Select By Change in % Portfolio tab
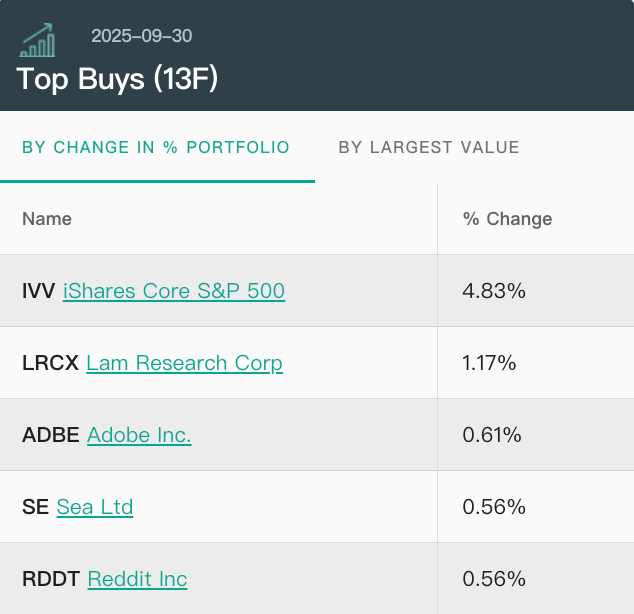This screenshot has height=614, width=634. 156,147
